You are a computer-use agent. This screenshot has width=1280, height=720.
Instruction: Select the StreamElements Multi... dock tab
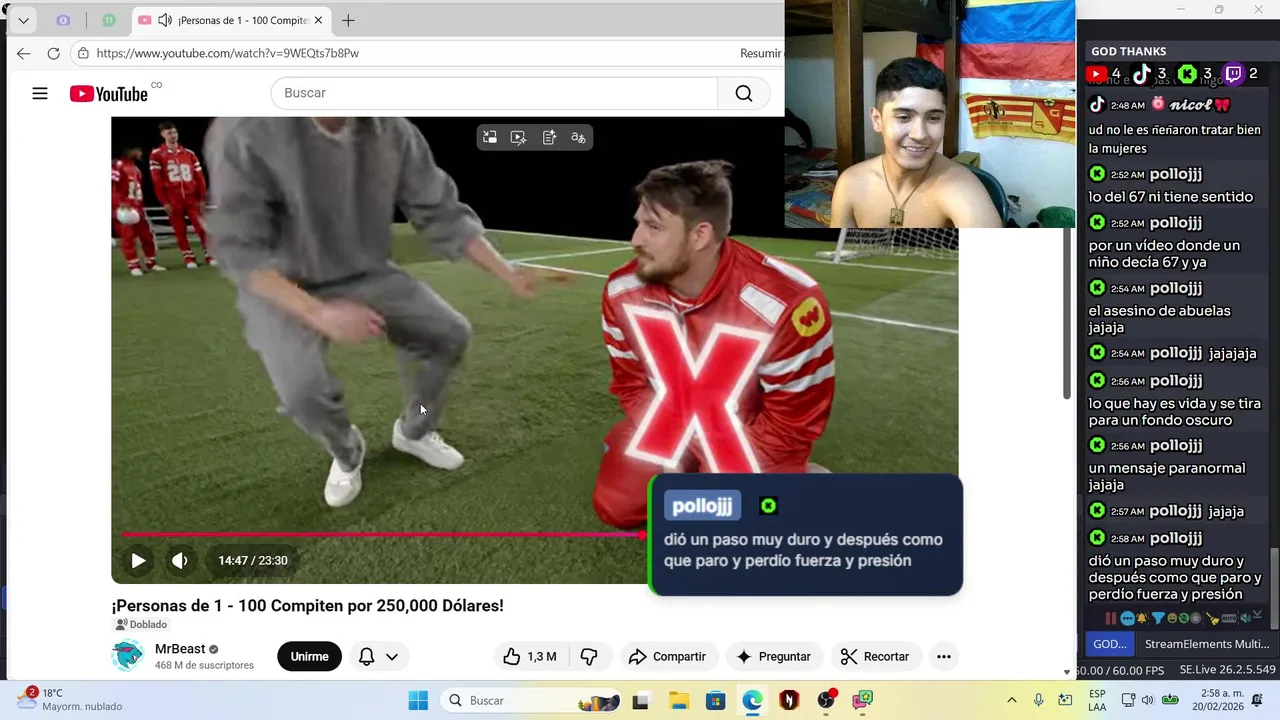pos(1206,644)
